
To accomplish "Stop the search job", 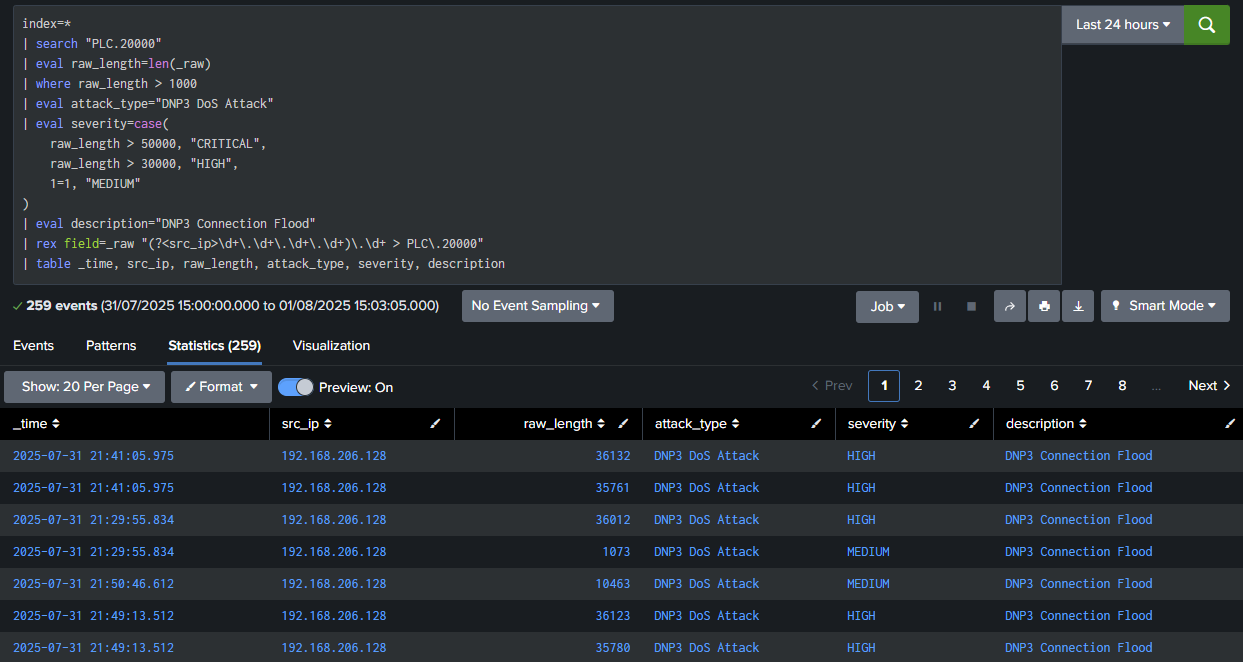I will tap(971, 306).
